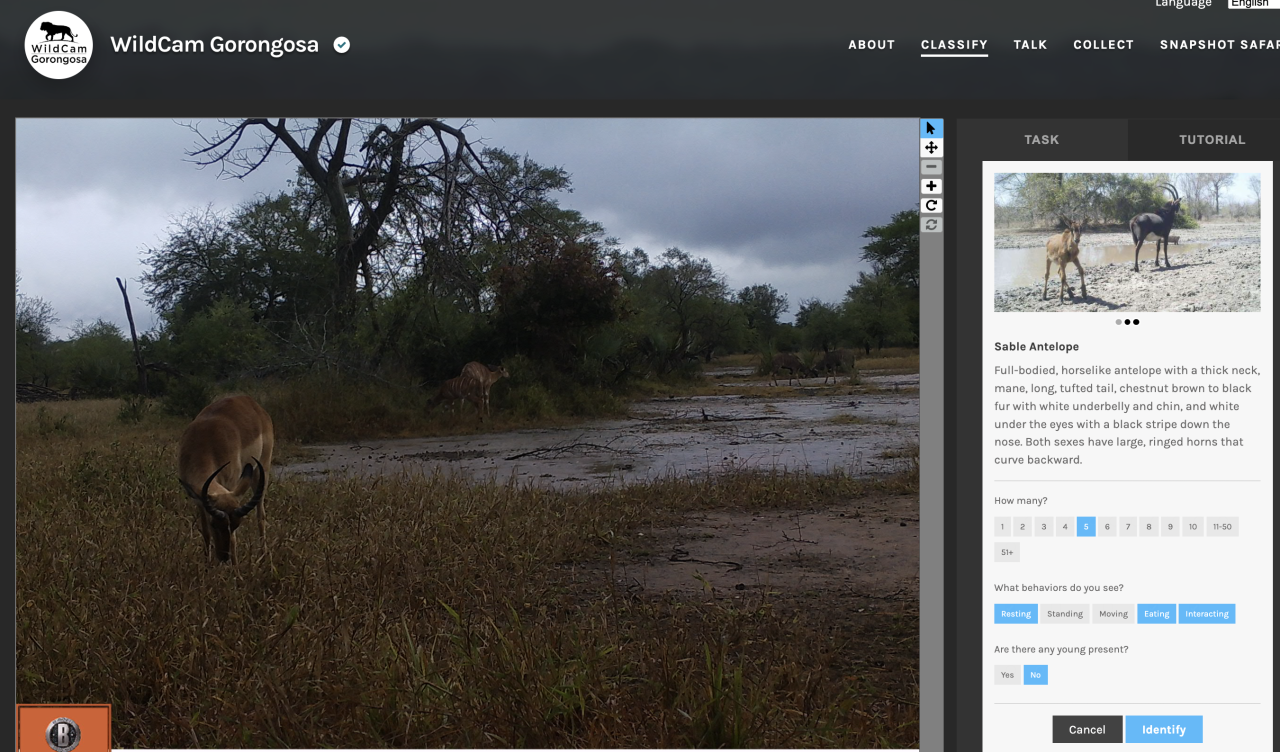Choose count 2 for How many
The height and width of the screenshot is (752, 1280).
click(x=1022, y=527)
